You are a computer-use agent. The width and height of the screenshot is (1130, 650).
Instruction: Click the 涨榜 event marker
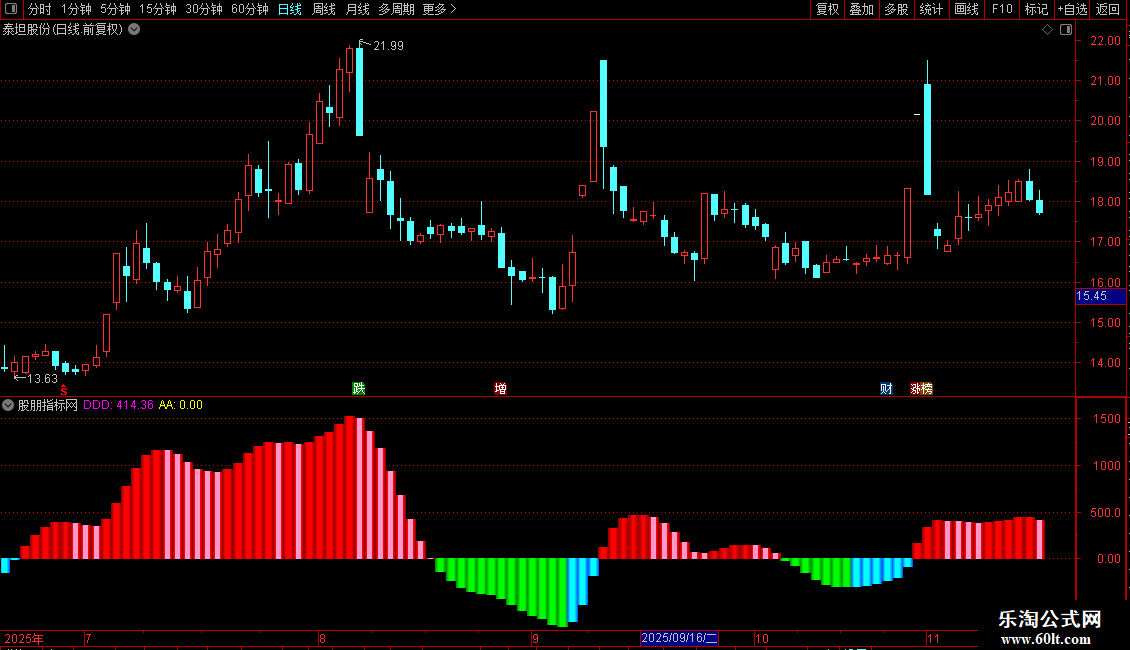click(921, 388)
